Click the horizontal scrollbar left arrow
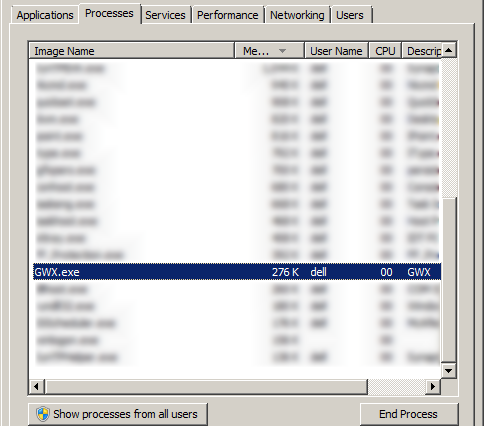Image resolution: width=484 pixels, height=426 pixels. (36, 387)
